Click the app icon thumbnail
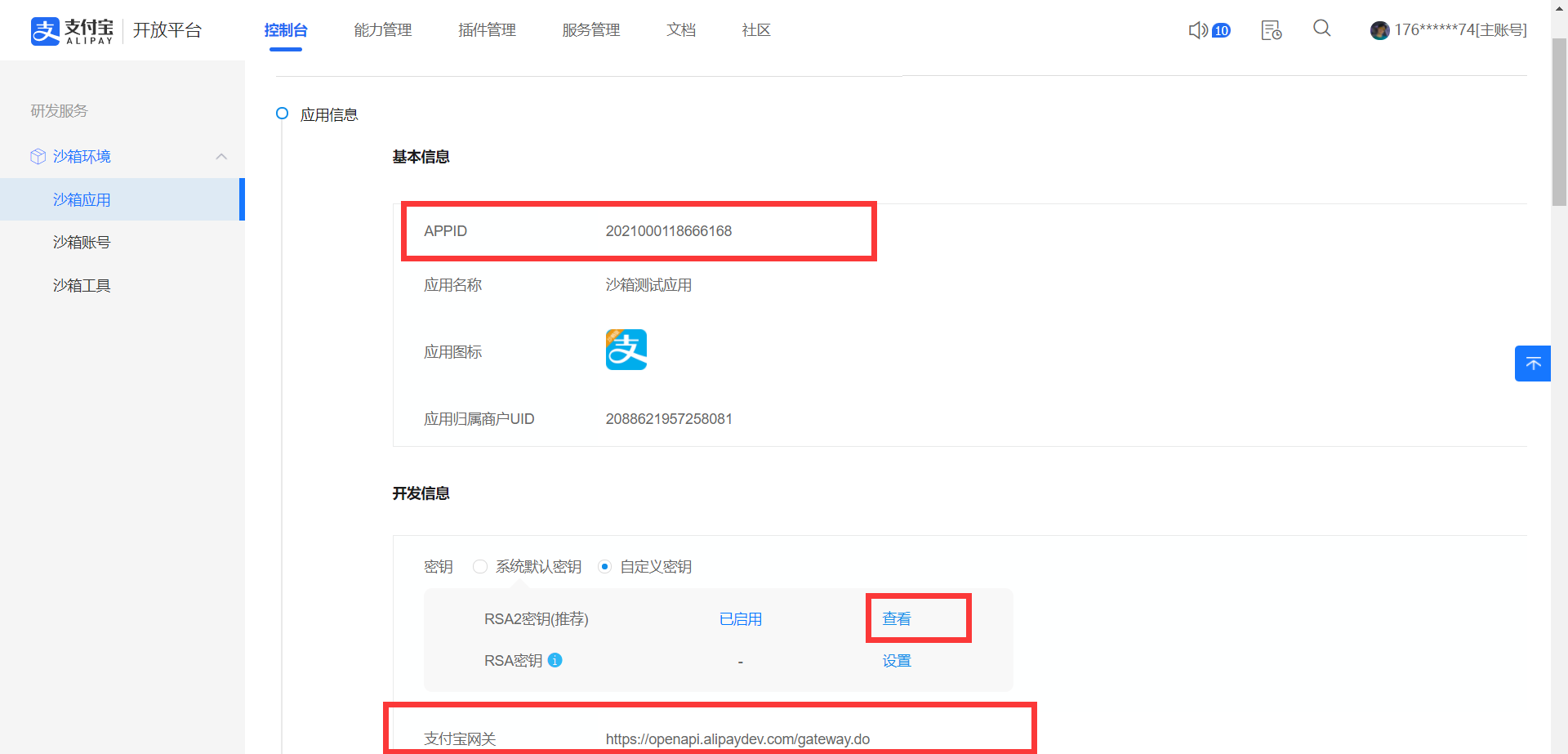1568x754 pixels. [x=626, y=350]
